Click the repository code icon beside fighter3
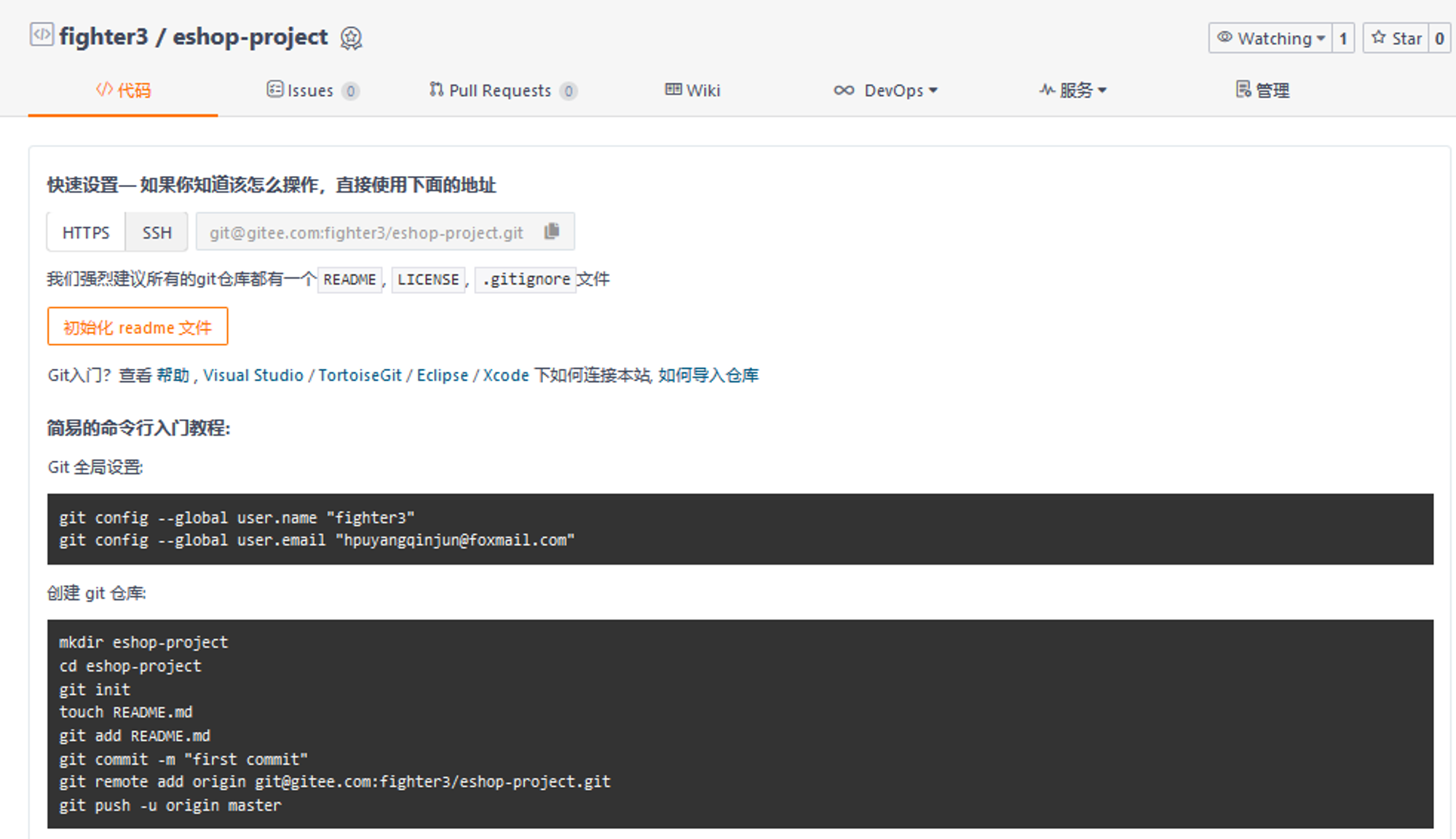Image resolution: width=1456 pixels, height=839 pixels. (41, 34)
